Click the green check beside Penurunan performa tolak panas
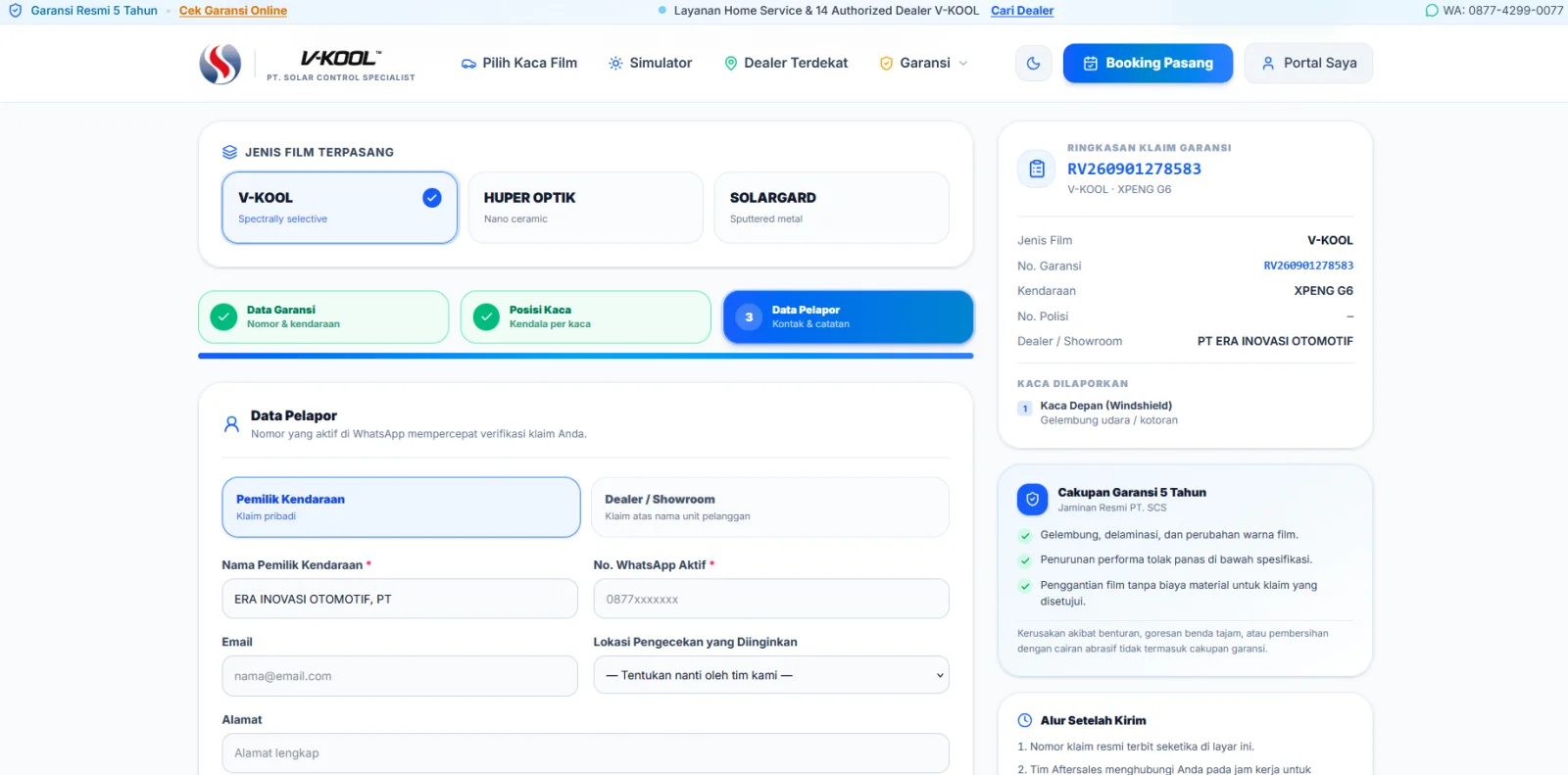 point(1025,560)
